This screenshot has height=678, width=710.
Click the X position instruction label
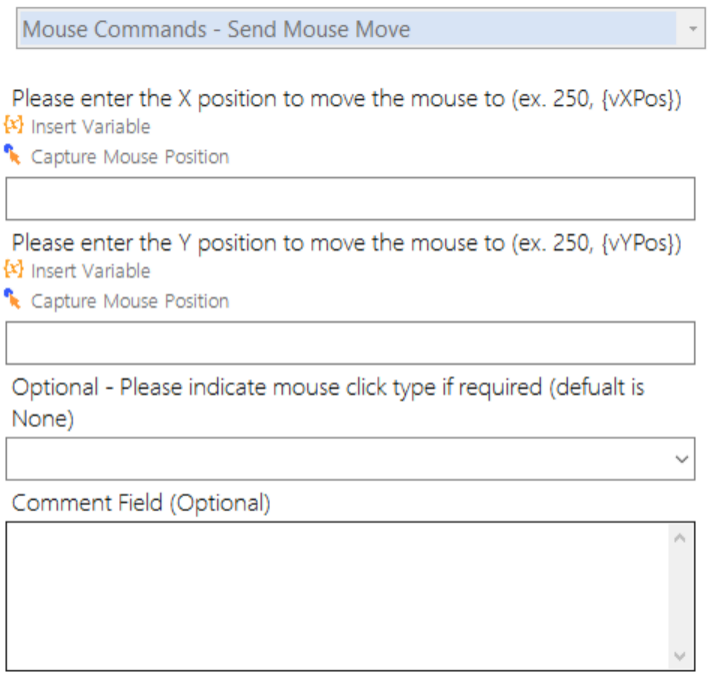[346, 100]
